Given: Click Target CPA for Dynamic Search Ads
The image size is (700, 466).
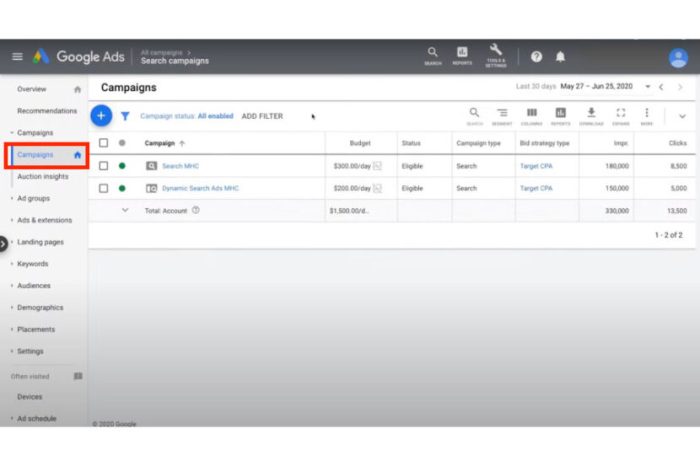Looking at the screenshot, I should click(536, 188).
